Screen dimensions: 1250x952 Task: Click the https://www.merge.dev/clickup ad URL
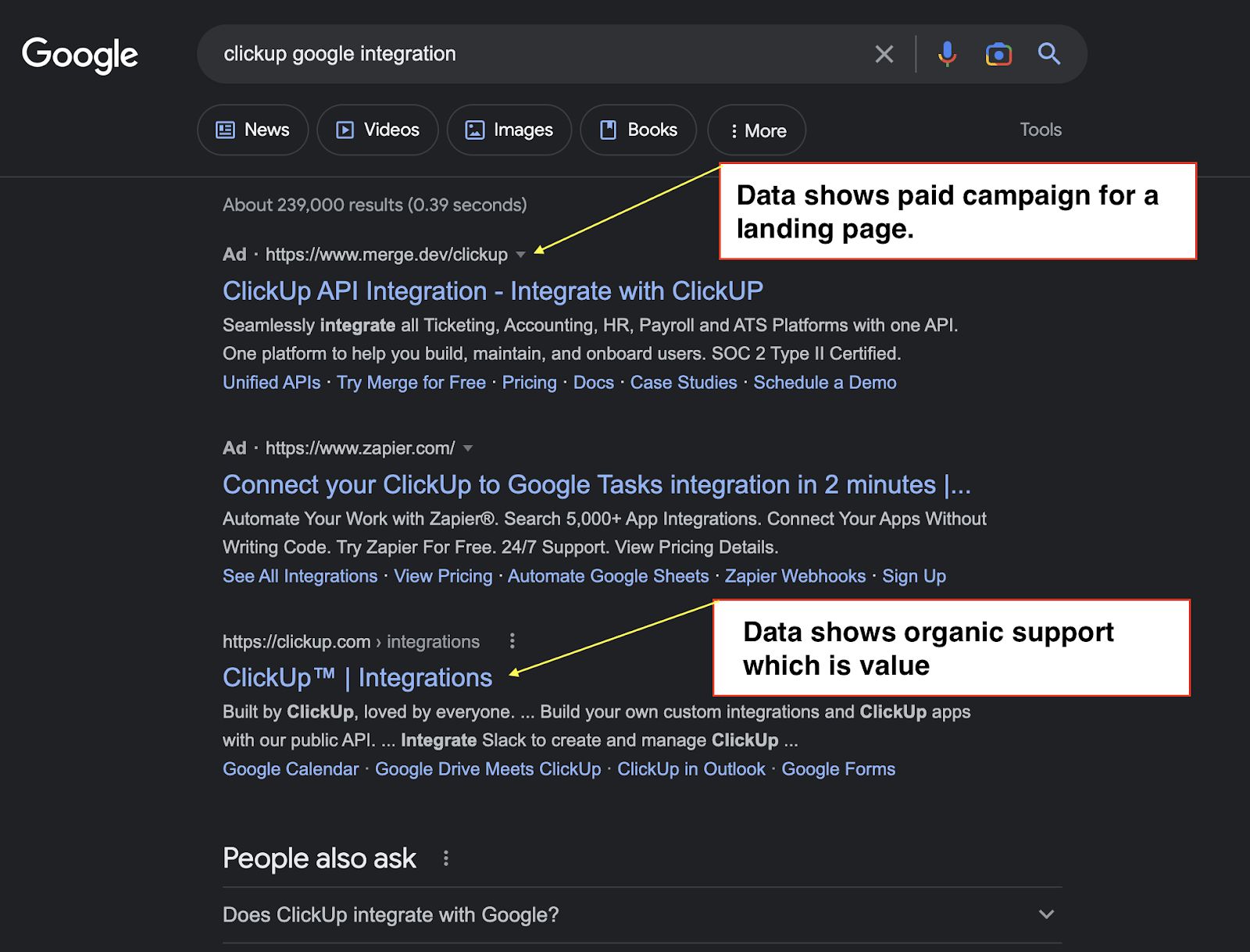coord(387,255)
